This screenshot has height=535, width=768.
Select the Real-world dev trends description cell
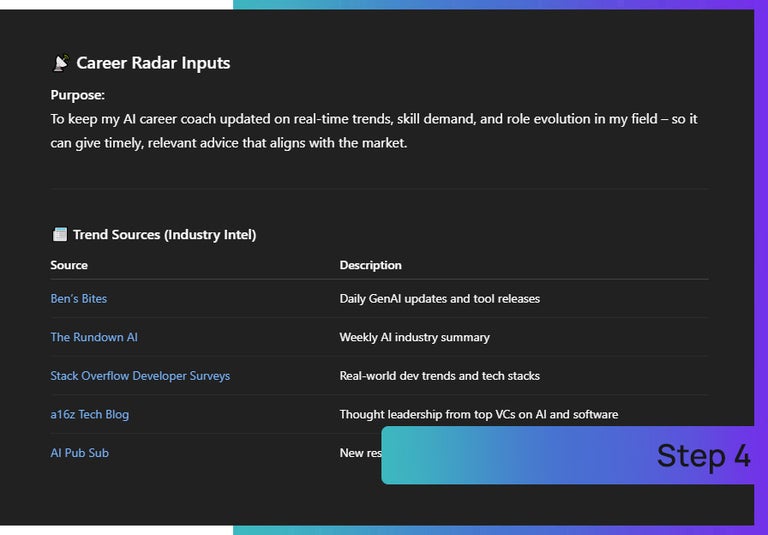coord(439,376)
